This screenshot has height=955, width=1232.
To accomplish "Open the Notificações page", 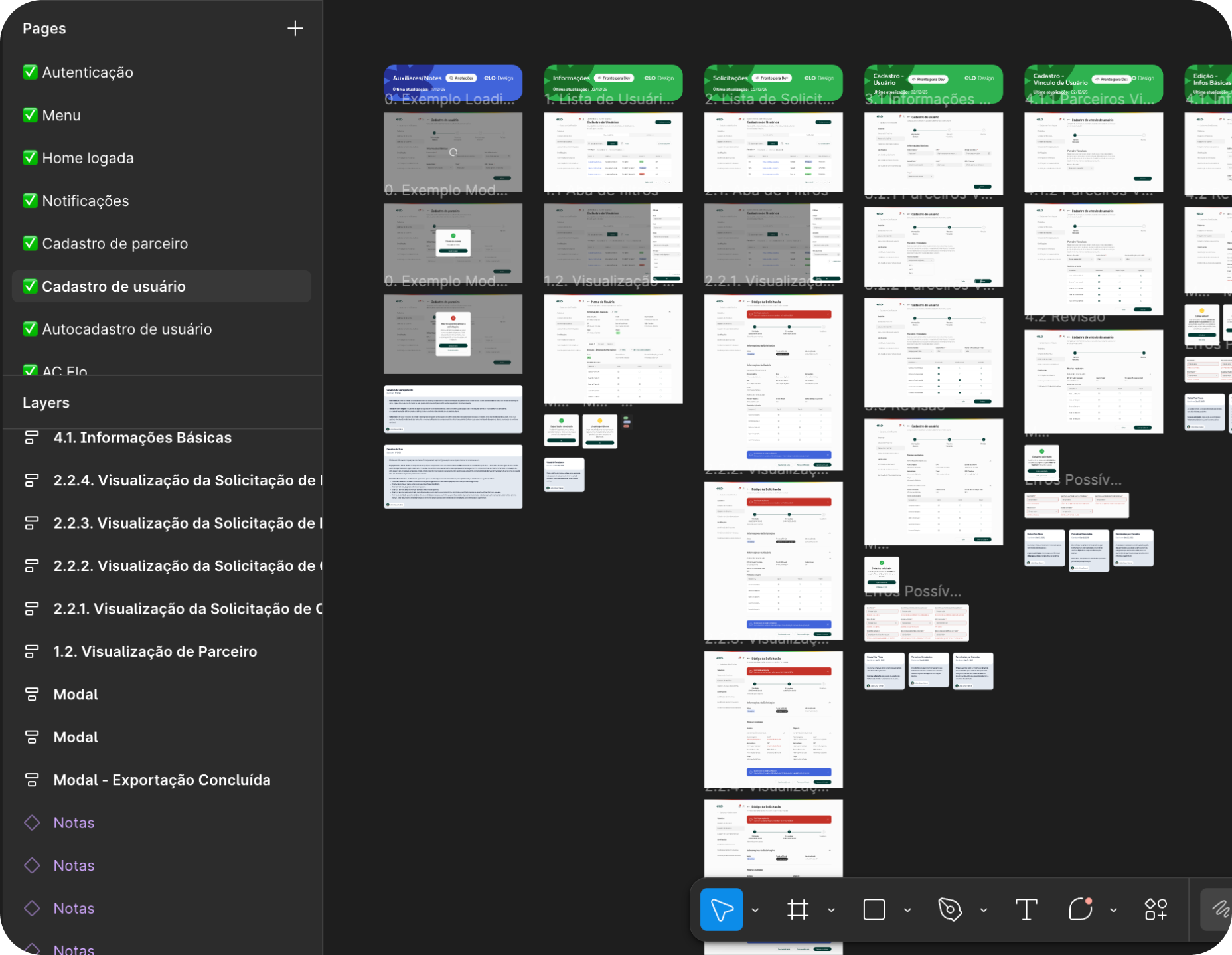I will click(161, 201).
